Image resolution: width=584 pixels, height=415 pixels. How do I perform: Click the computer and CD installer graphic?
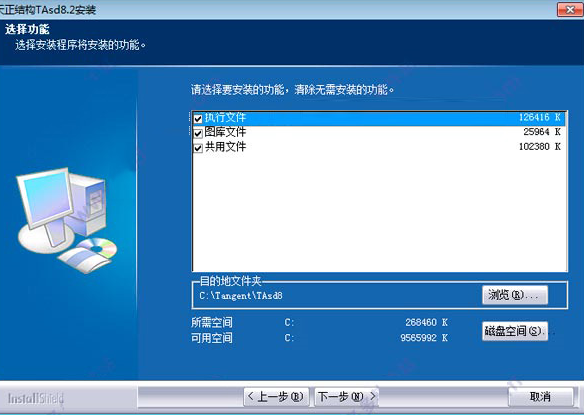pos(67,220)
